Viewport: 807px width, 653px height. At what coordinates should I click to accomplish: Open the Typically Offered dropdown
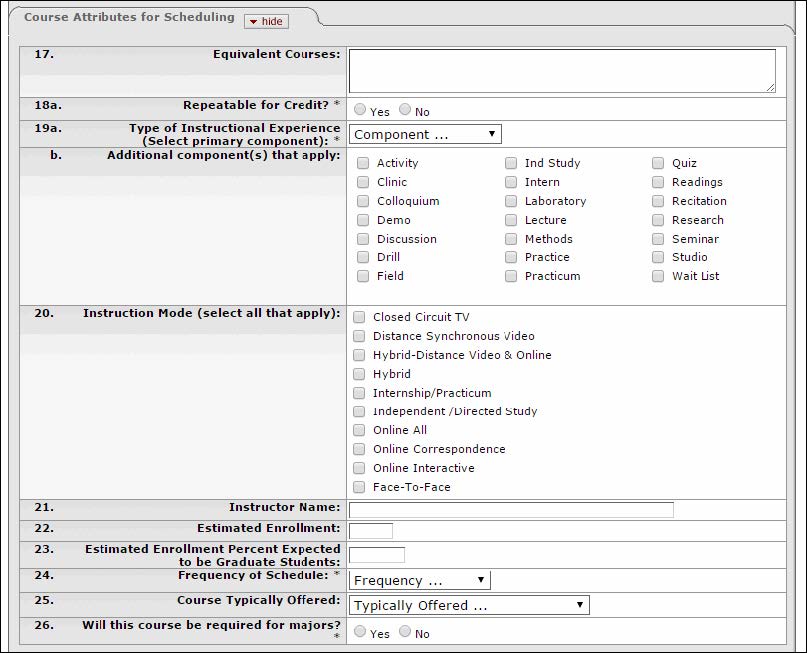coord(469,605)
